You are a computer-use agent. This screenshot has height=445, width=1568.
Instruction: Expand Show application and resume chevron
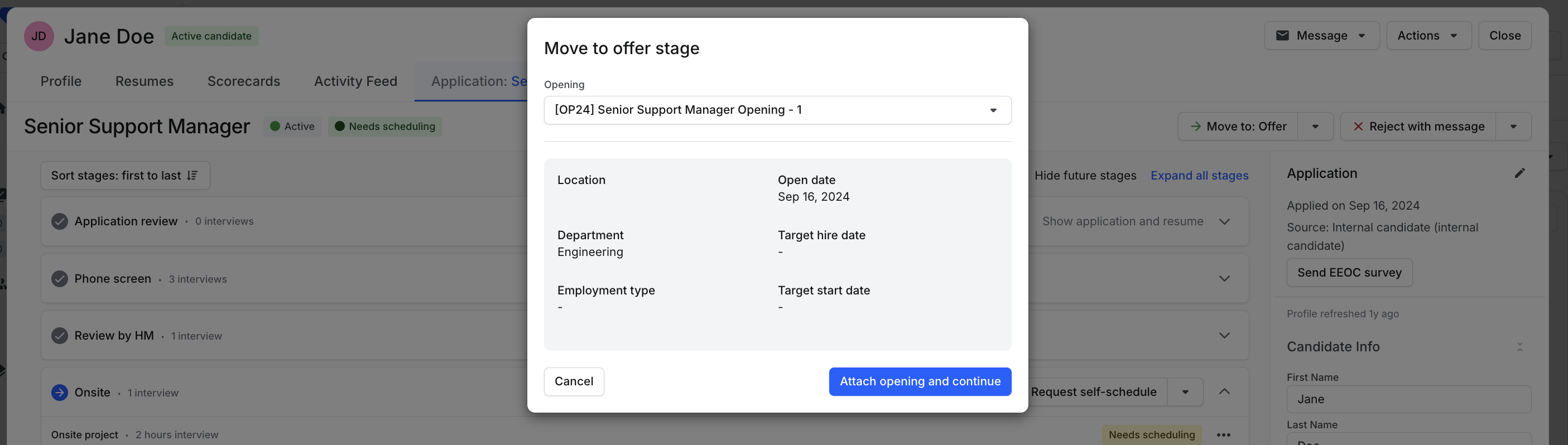point(1224,221)
